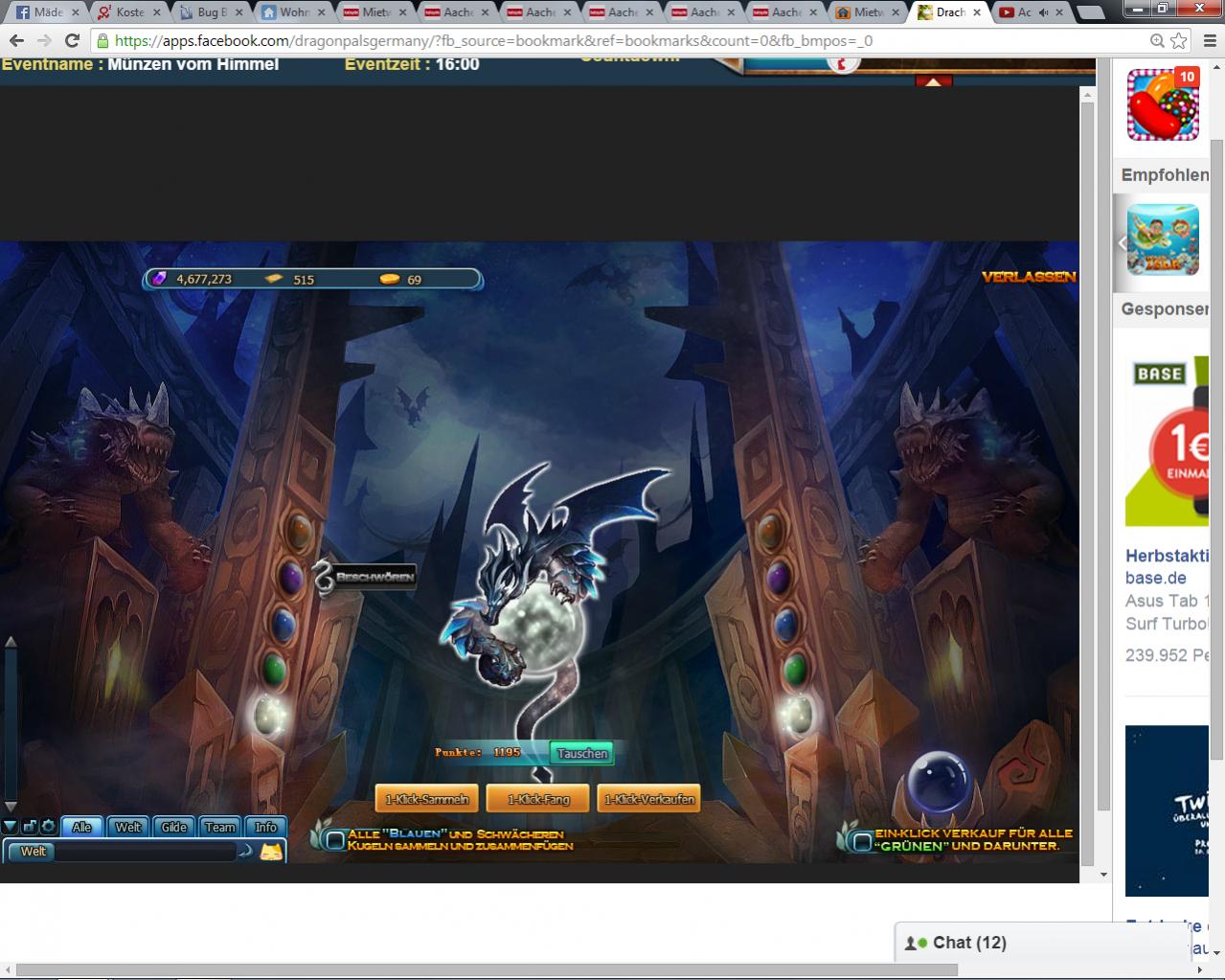Open the Welt channel selector
This screenshot has height=980, width=1225.
point(34,851)
